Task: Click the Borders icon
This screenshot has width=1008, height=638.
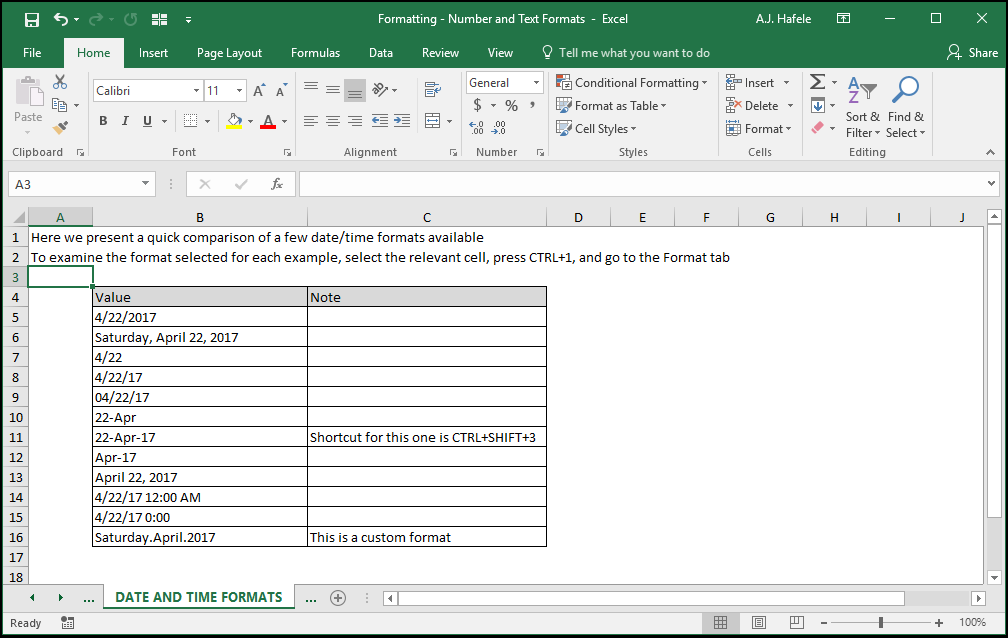Action: click(190, 121)
